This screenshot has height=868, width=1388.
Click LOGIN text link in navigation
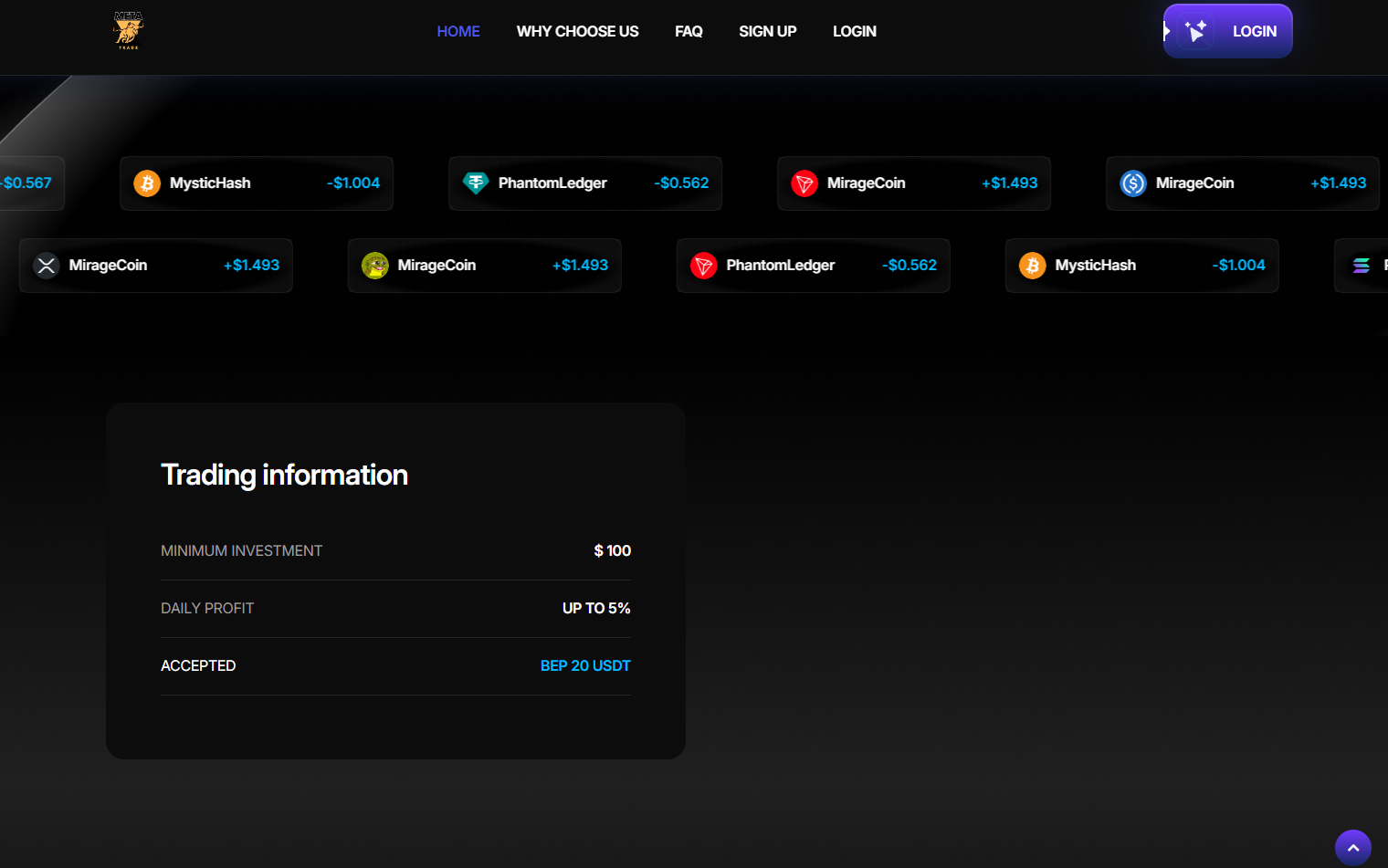[854, 31]
